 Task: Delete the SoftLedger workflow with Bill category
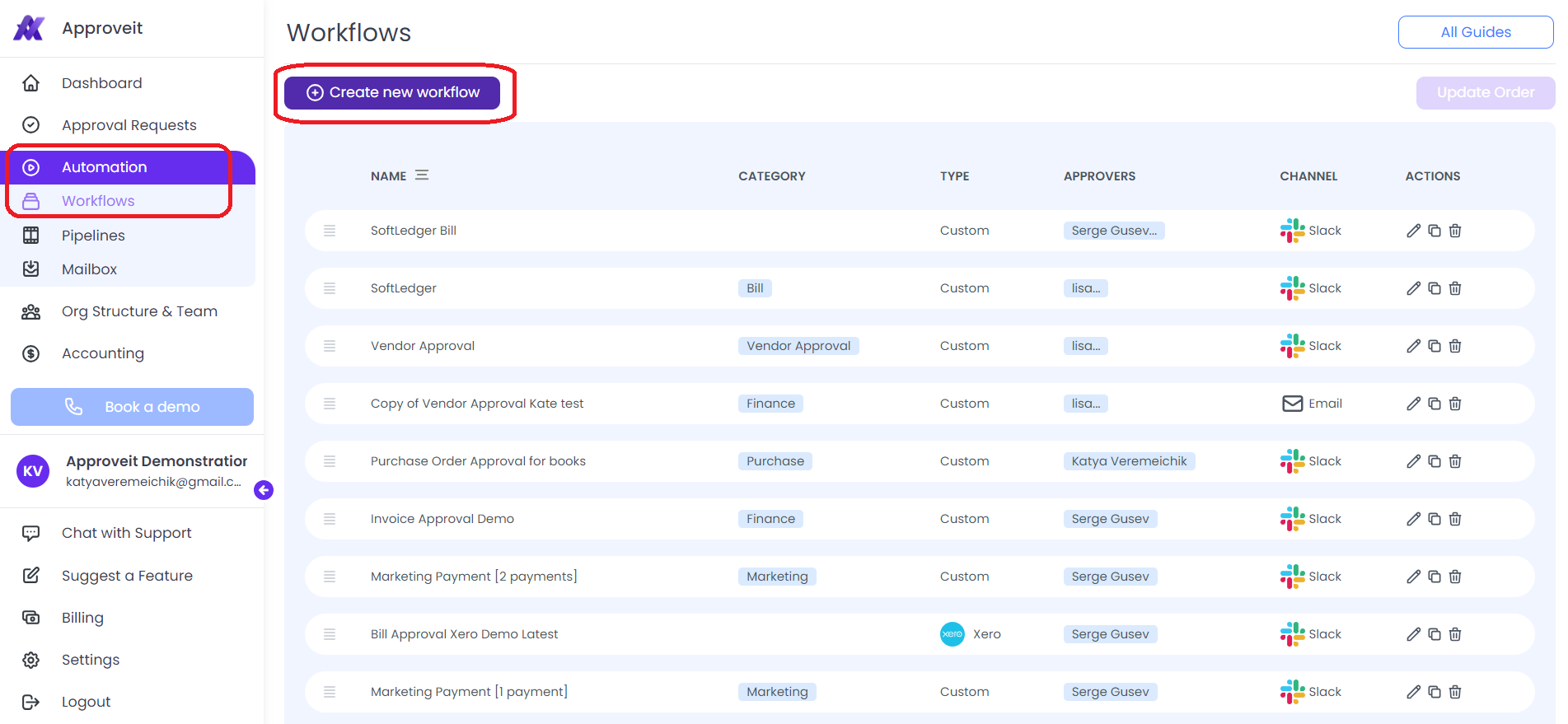pos(1455,288)
